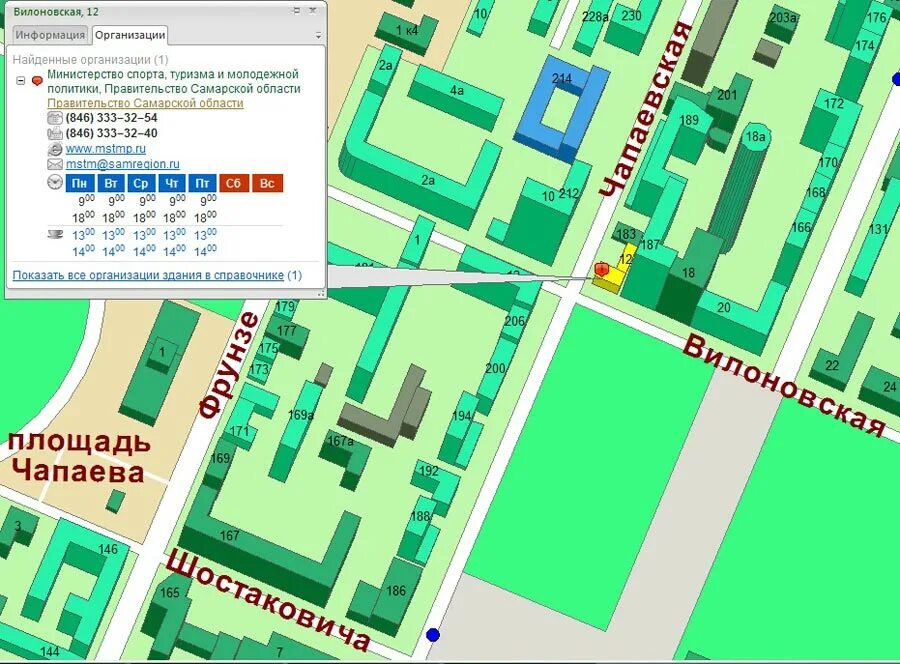900x664 pixels.
Task: Close the Вилоновская, 12 info panel
Action: tap(313, 10)
